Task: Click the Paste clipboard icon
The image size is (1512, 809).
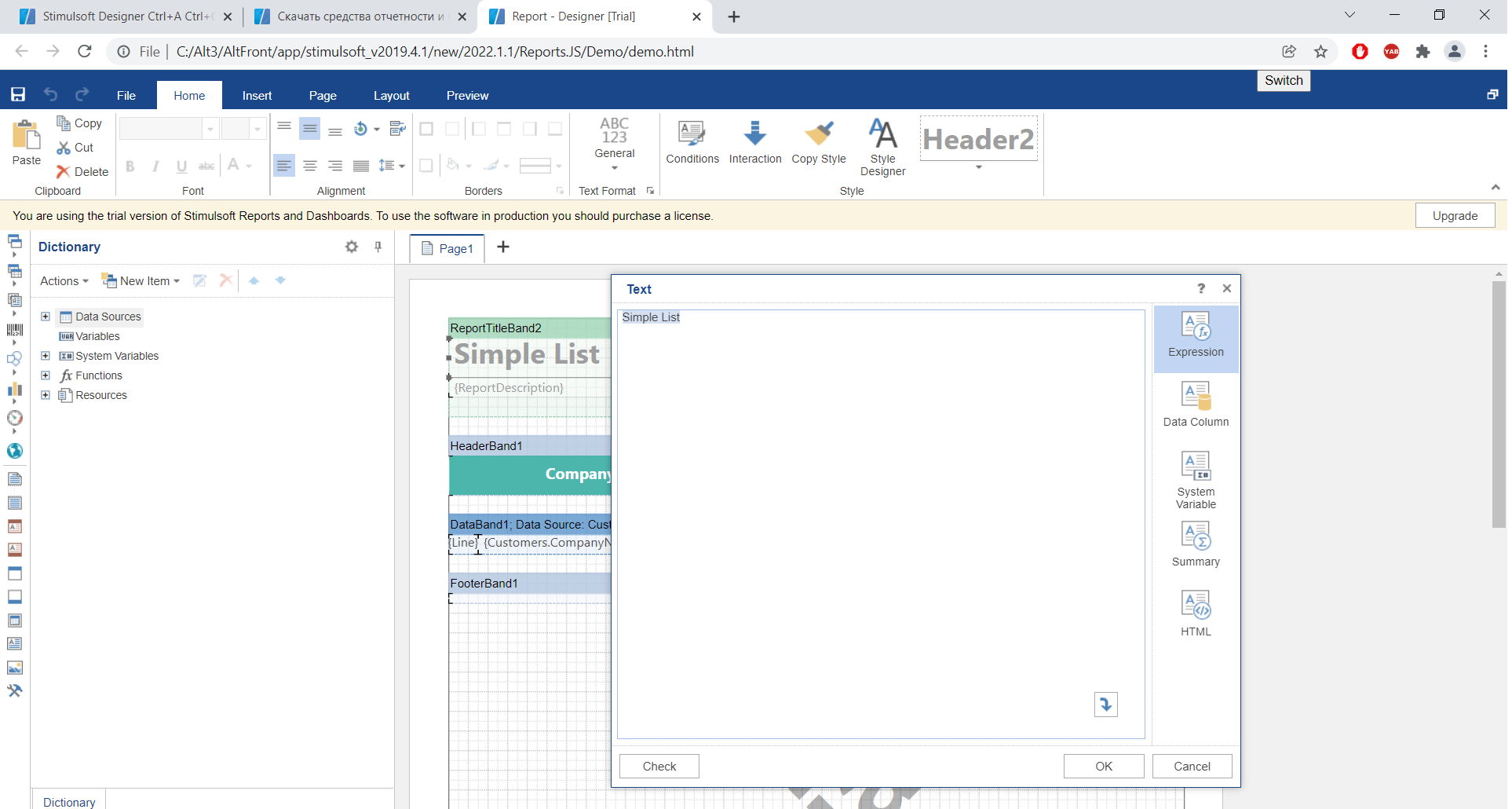Action: (x=27, y=135)
